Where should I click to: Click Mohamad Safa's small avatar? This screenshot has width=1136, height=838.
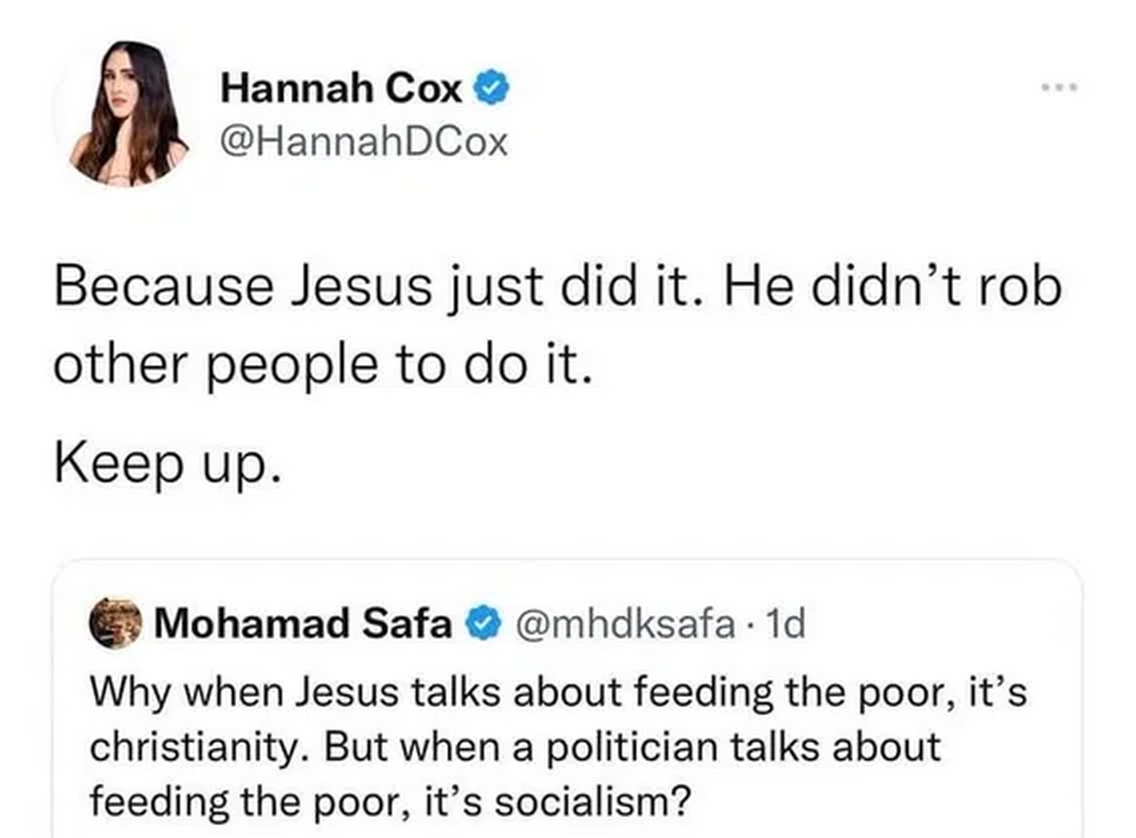pyautogui.click(x=115, y=623)
